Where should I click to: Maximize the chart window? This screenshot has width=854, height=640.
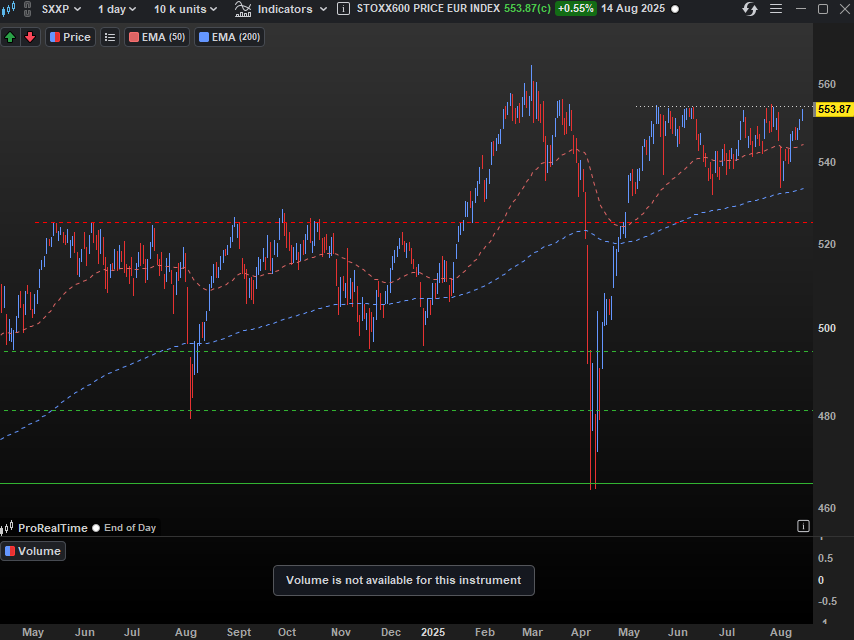tap(823, 9)
